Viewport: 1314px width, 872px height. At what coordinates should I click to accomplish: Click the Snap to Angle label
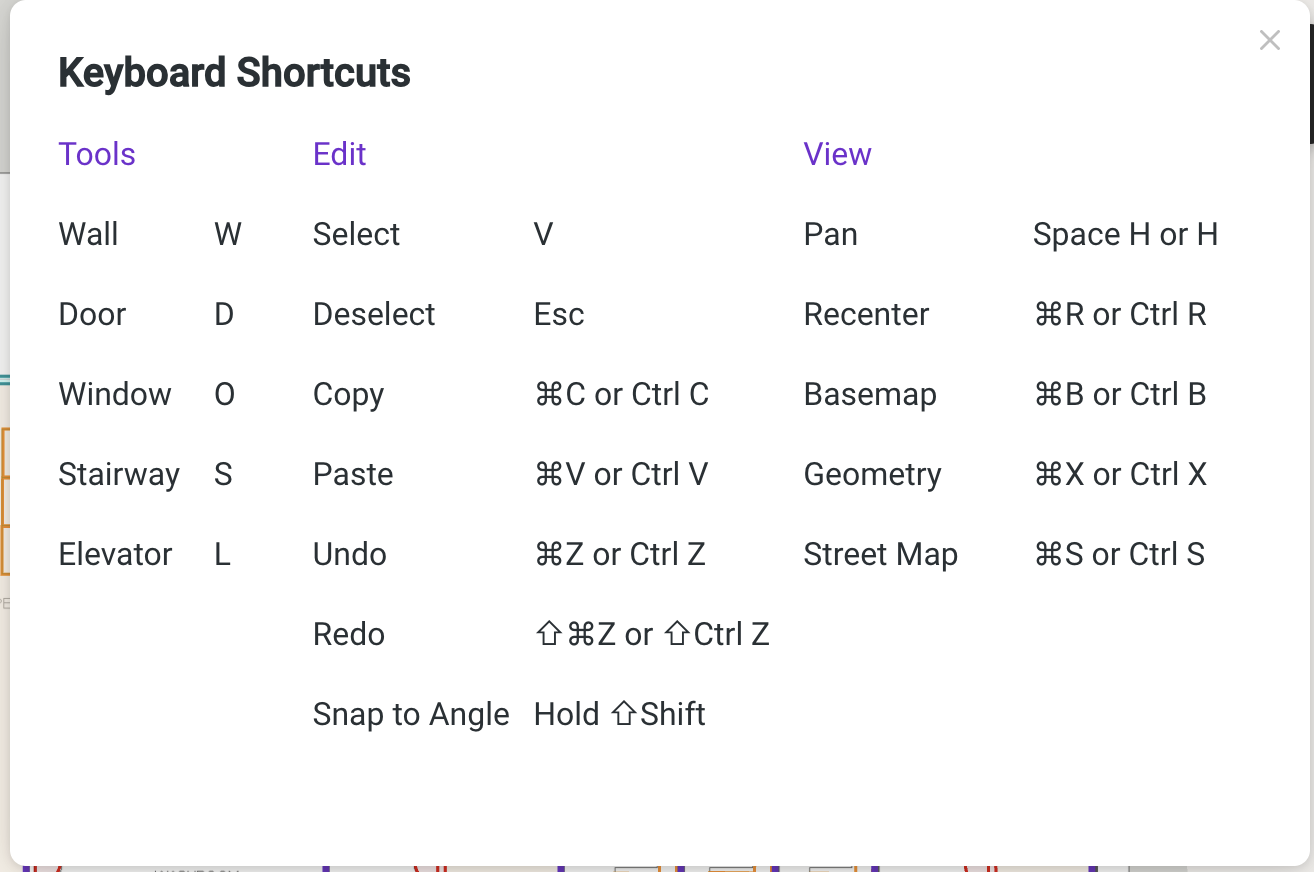pyautogui.click(x=411, y=714)
